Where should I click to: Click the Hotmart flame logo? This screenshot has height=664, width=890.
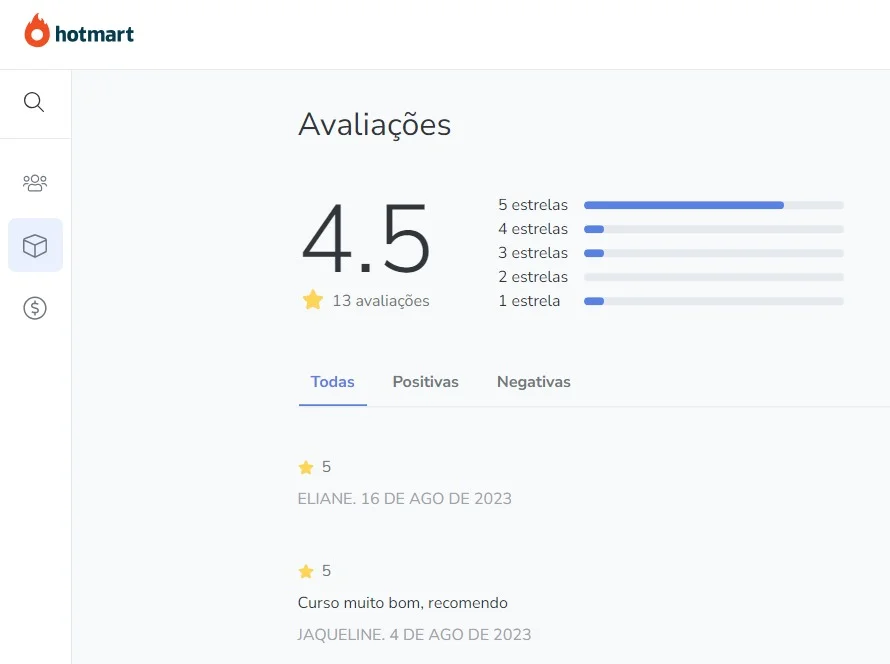[37, 32]
